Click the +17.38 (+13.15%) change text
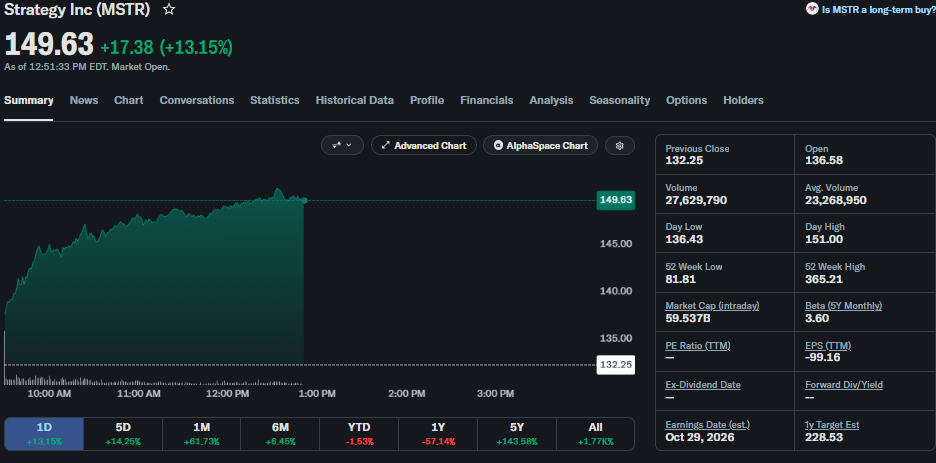 (x=167, y=47)
